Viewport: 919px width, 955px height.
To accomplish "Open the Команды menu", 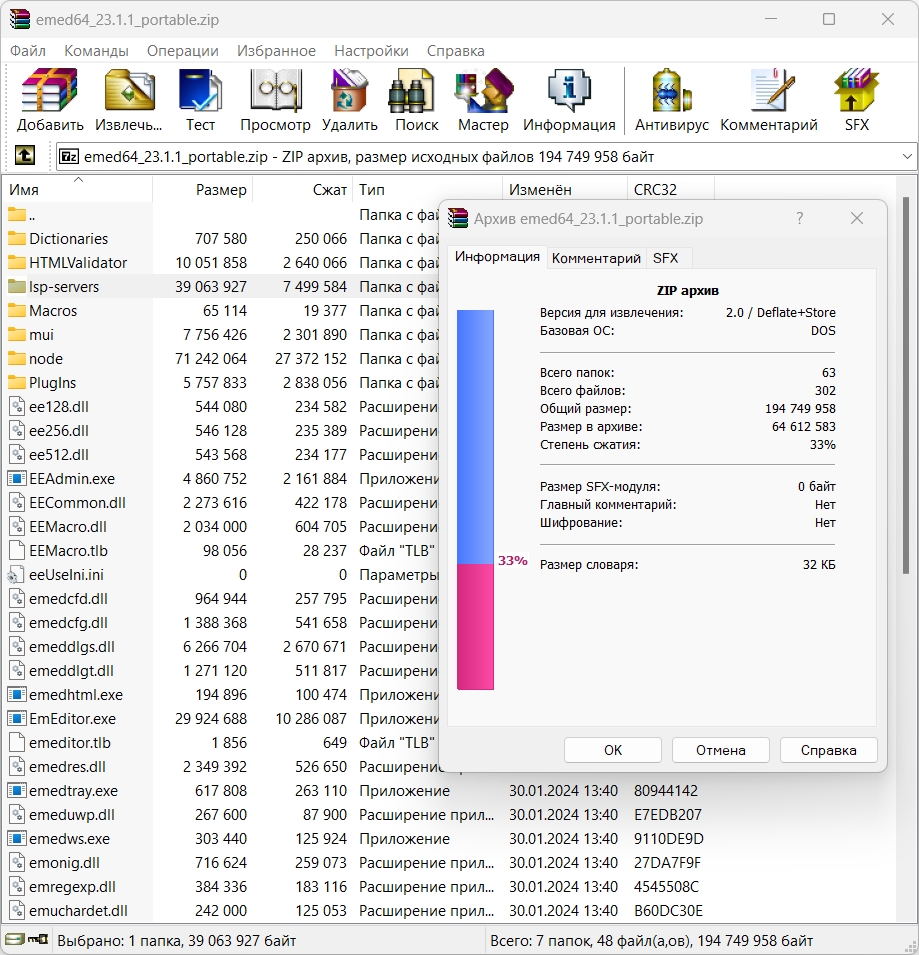I will 96,51.
